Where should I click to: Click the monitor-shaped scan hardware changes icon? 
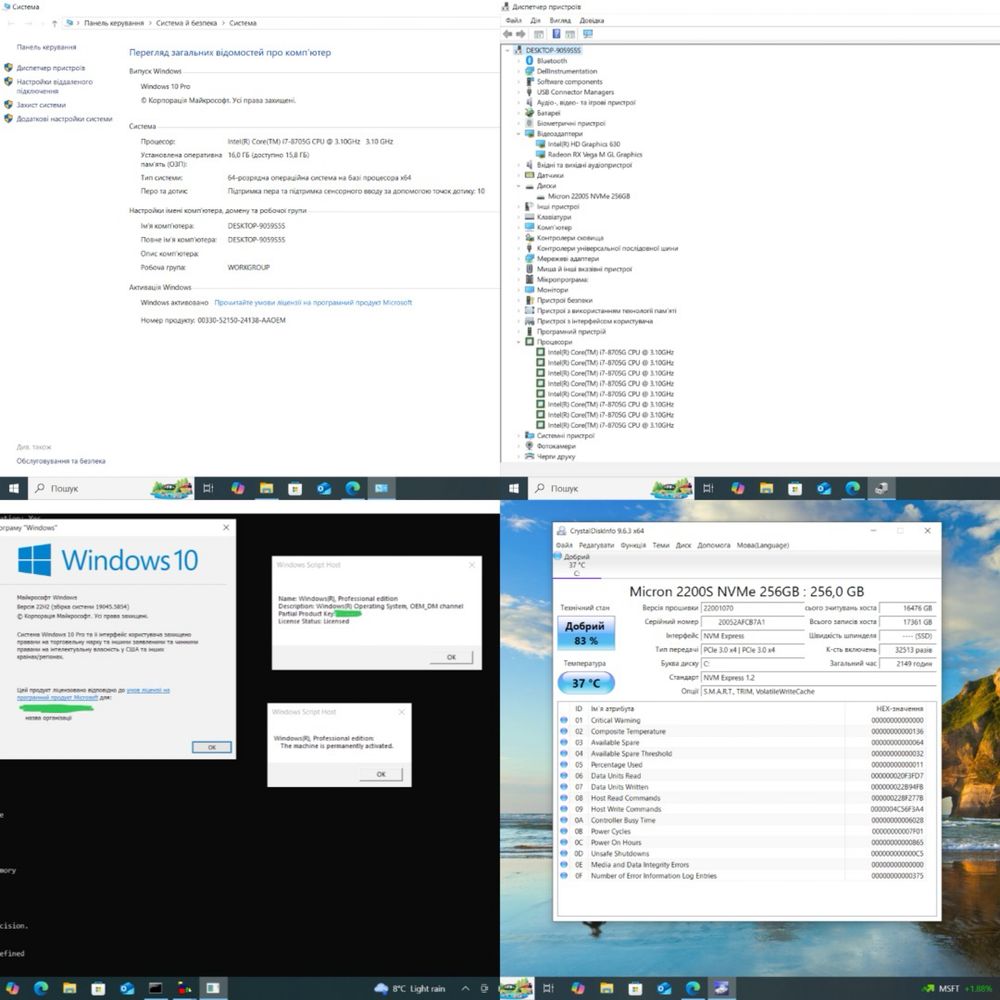click(x=587, y=34)
